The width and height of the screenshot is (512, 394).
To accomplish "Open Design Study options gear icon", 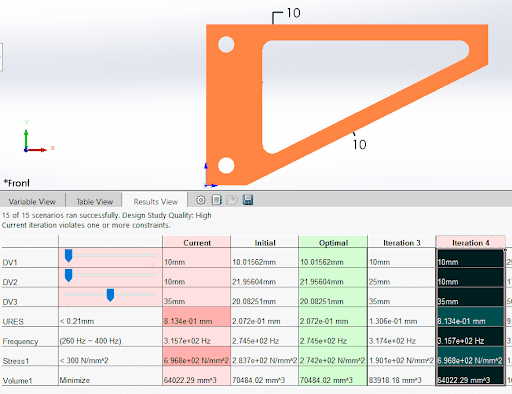I will click(x=201, y=200).
